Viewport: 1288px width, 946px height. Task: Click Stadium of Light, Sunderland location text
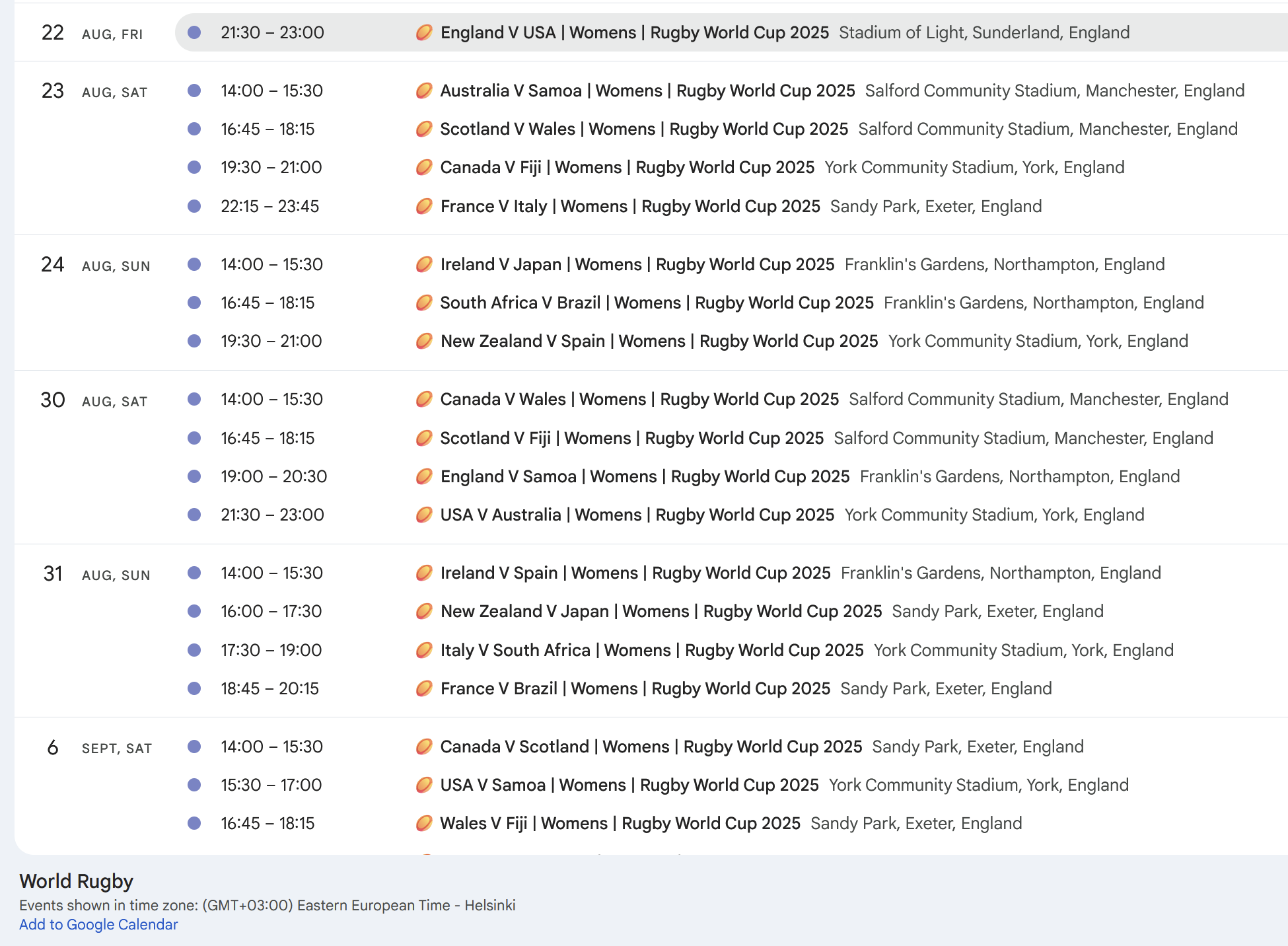984,32
